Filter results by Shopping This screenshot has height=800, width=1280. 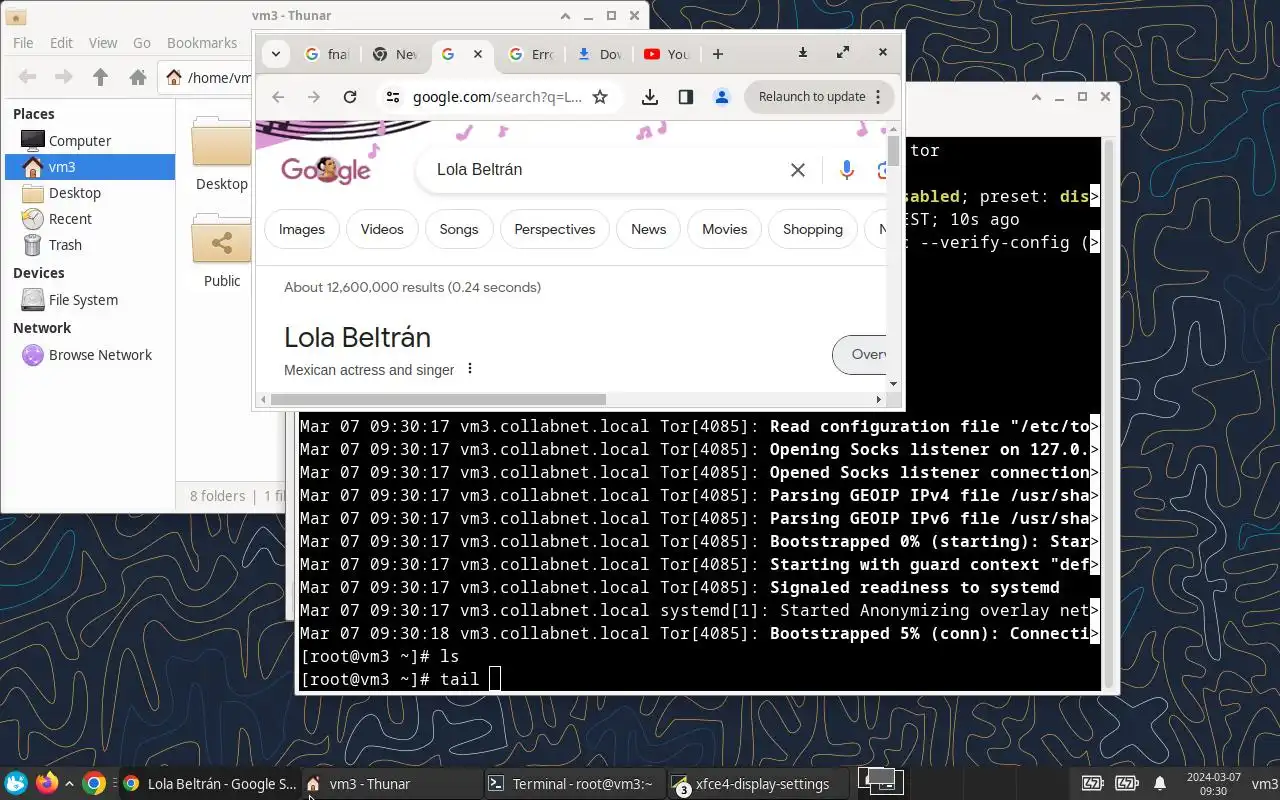coord(813,229)
